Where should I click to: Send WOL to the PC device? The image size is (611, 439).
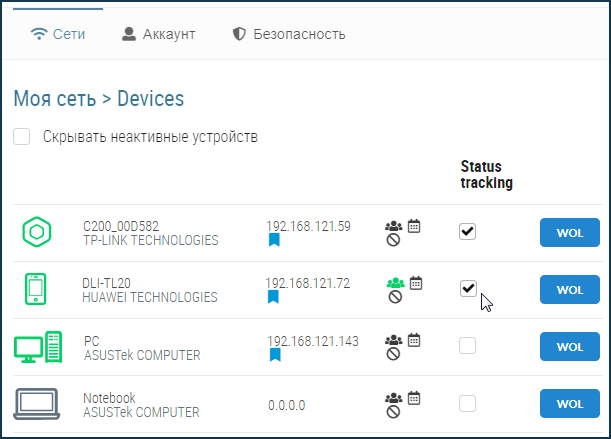pyautogui.click(x=569, y=346)
